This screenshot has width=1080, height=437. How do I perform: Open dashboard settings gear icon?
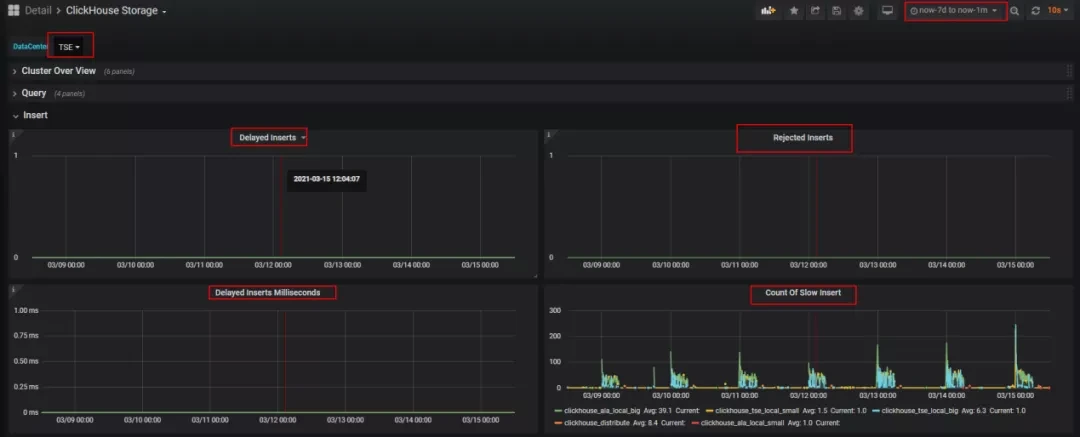[x=857, y=11]
